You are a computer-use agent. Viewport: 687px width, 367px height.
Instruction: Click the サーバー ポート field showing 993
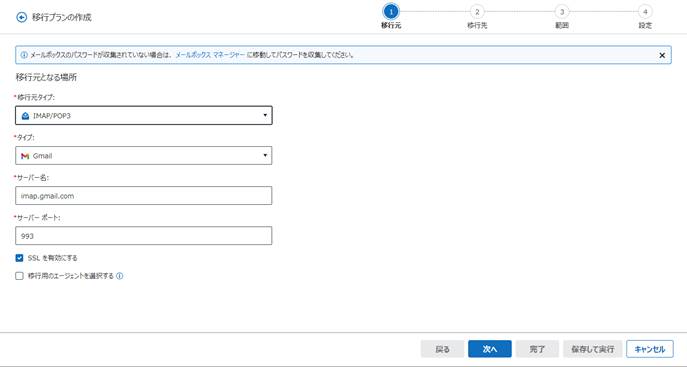(144, 236)
